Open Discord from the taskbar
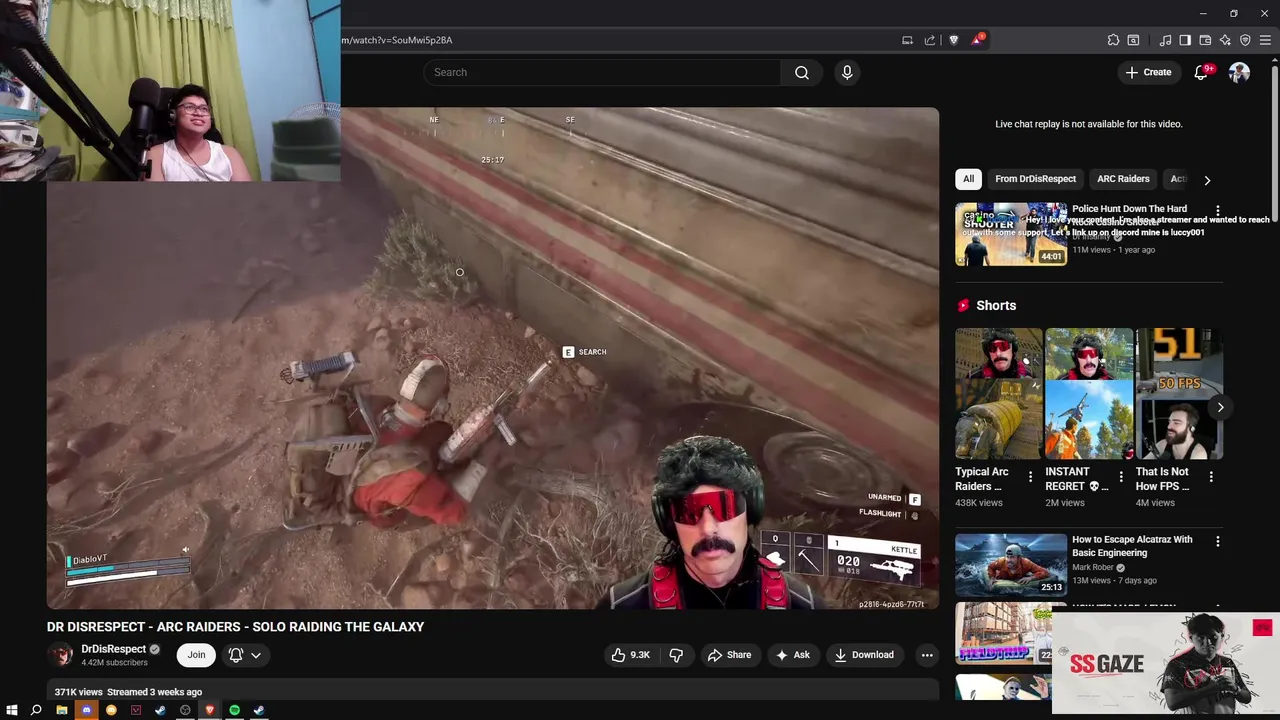Viewport: 1280px width, 720px height. (86, 710)
